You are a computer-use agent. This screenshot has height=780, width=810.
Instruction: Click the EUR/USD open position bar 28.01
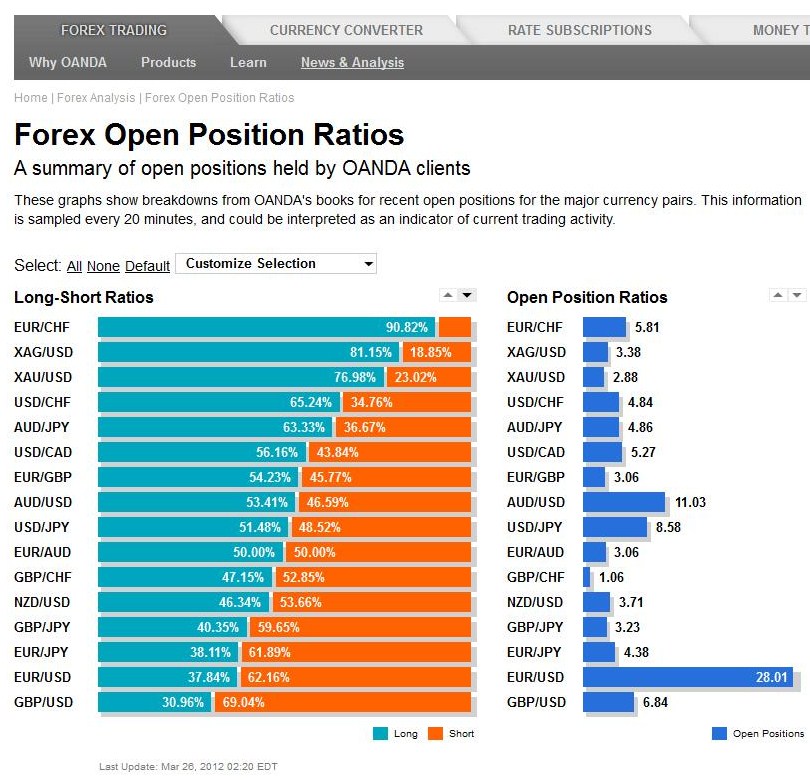point(688,677)
